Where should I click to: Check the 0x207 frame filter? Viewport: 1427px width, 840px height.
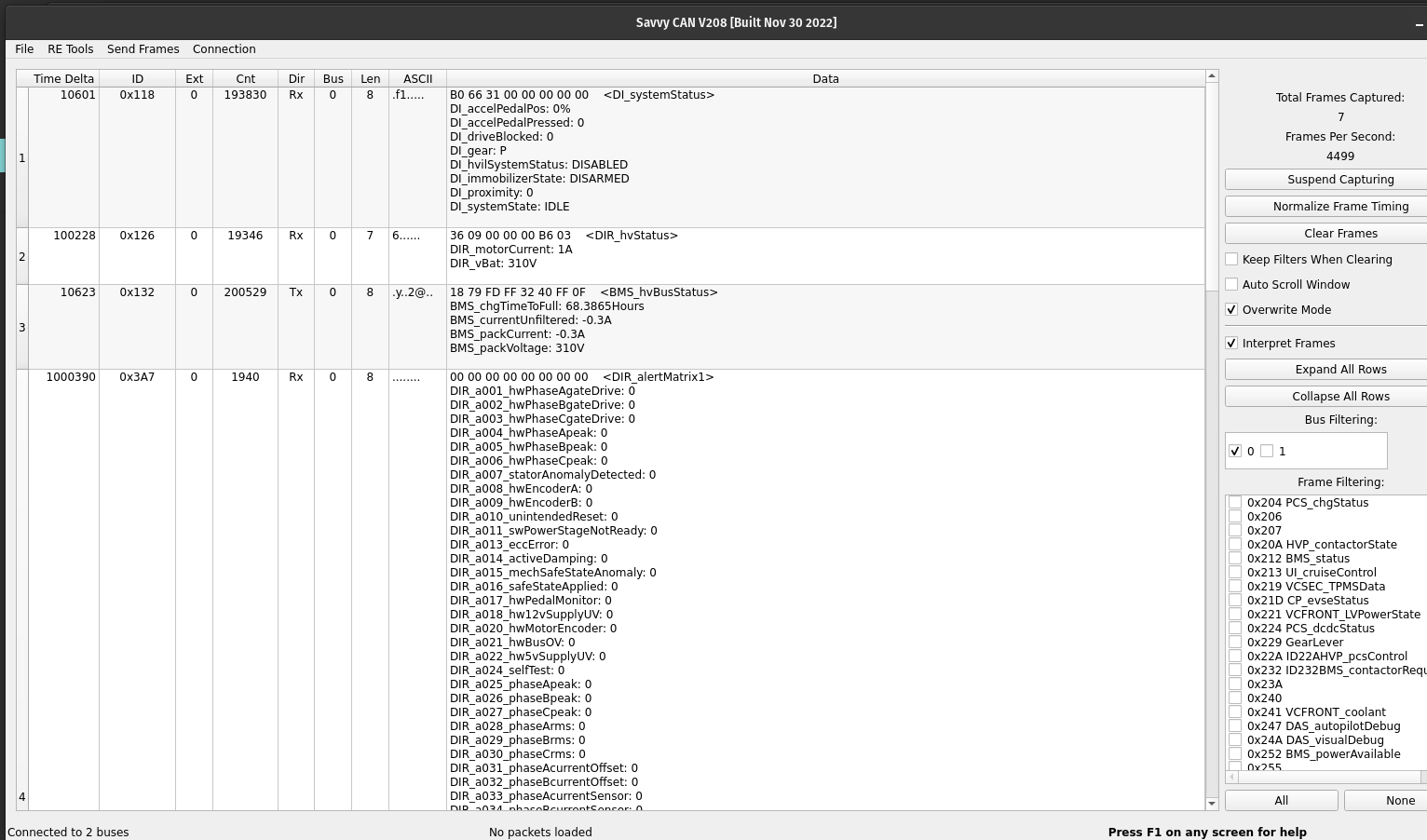tap(1235, 531)
